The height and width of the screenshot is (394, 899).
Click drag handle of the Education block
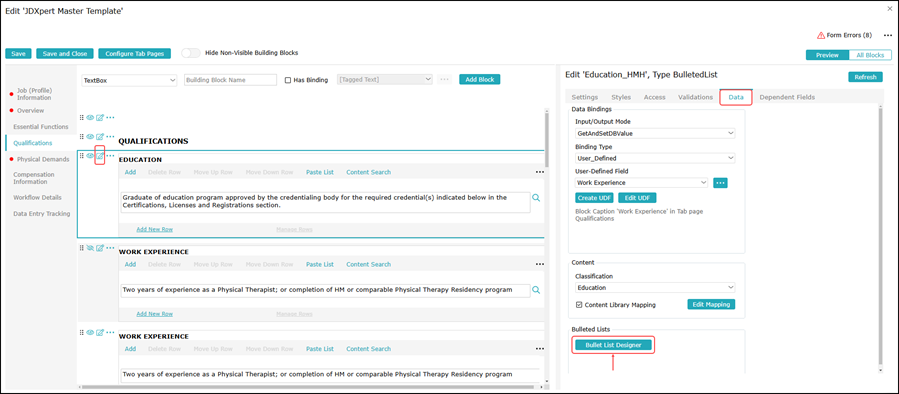[x=81, y=156]
